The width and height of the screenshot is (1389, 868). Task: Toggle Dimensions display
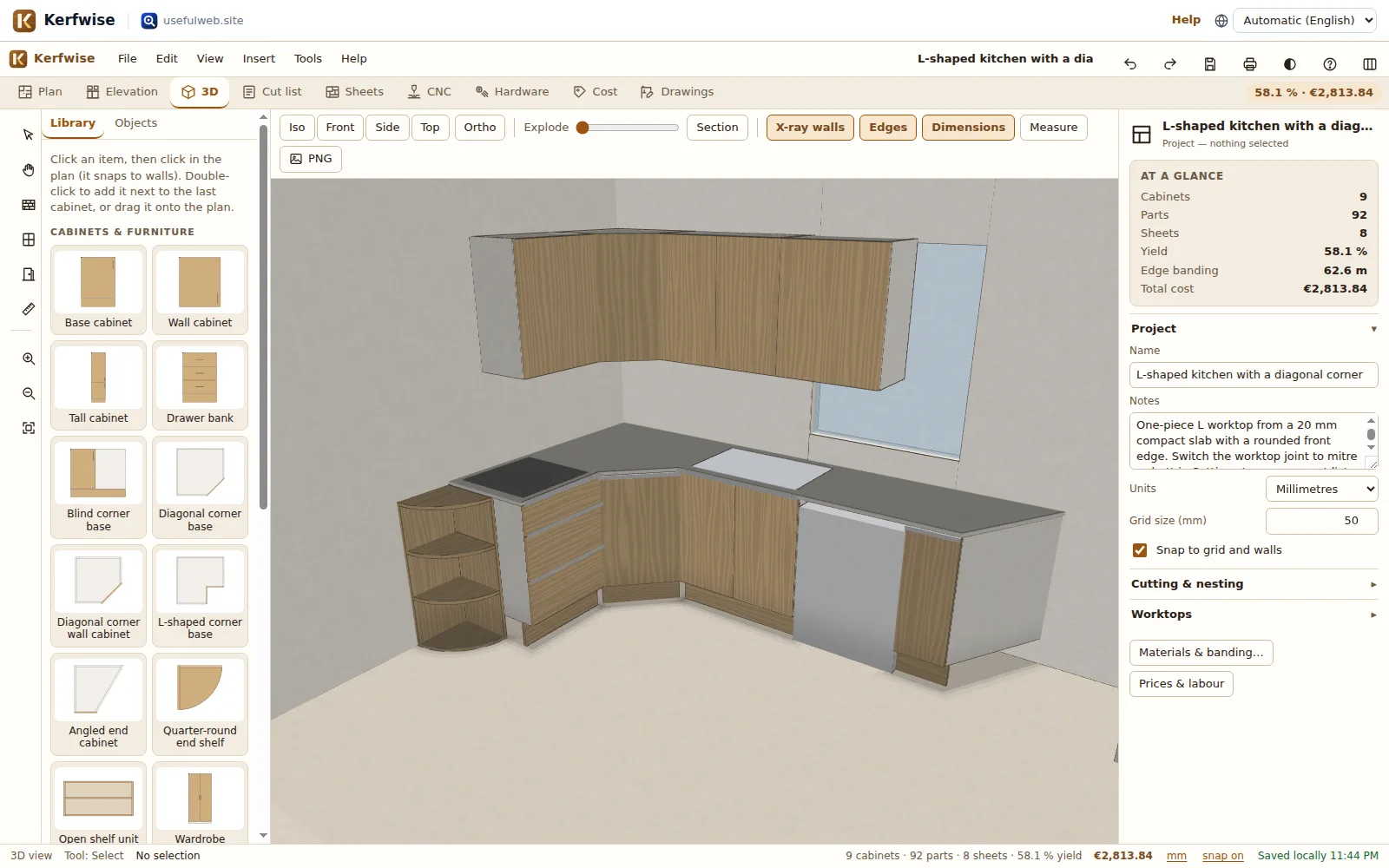click(968, 128)
